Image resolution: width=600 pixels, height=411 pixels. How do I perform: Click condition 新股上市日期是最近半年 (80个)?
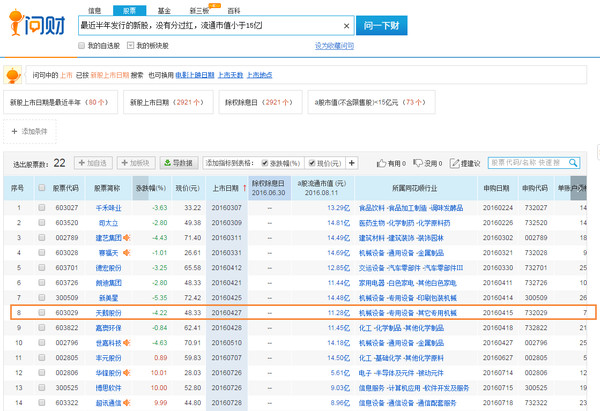pyautogui.click(x=60, y=102)
